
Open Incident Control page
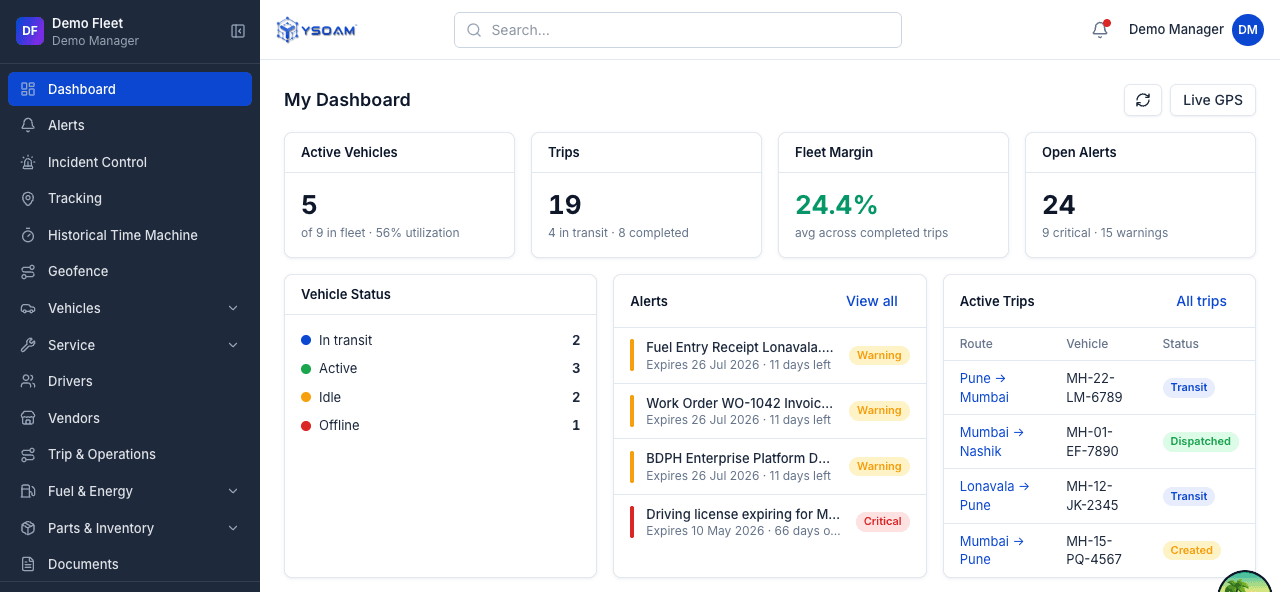[x=130, y=162]
